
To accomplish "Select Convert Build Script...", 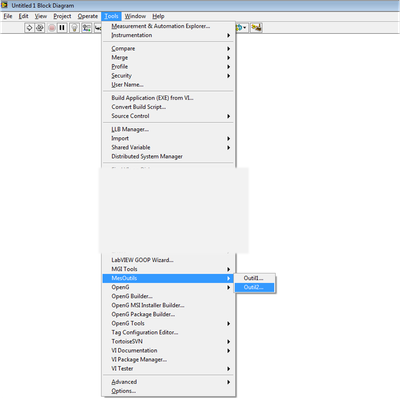I will point(168,107).
